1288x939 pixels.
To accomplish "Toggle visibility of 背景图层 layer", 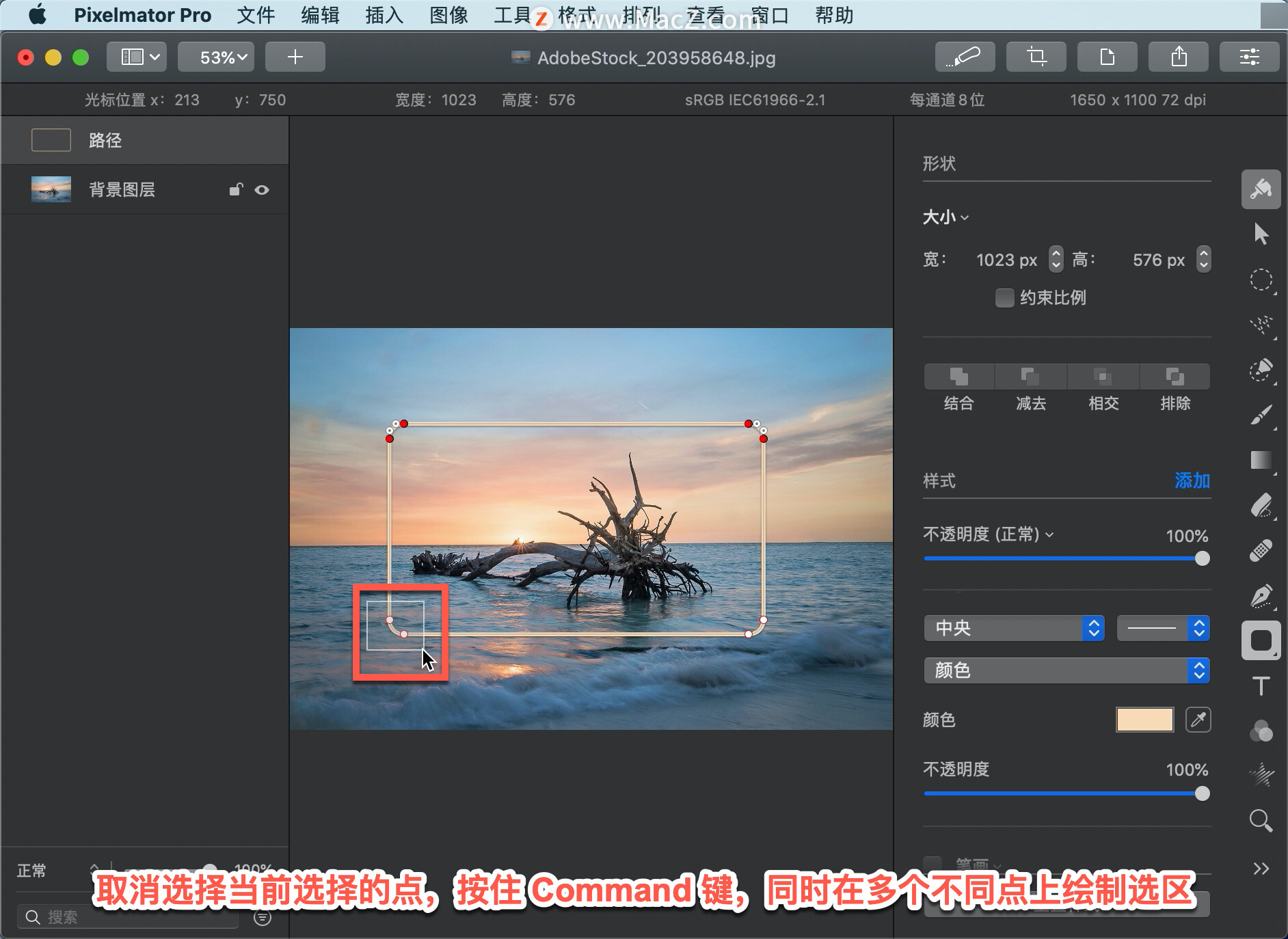I will [x=262, y=190].
